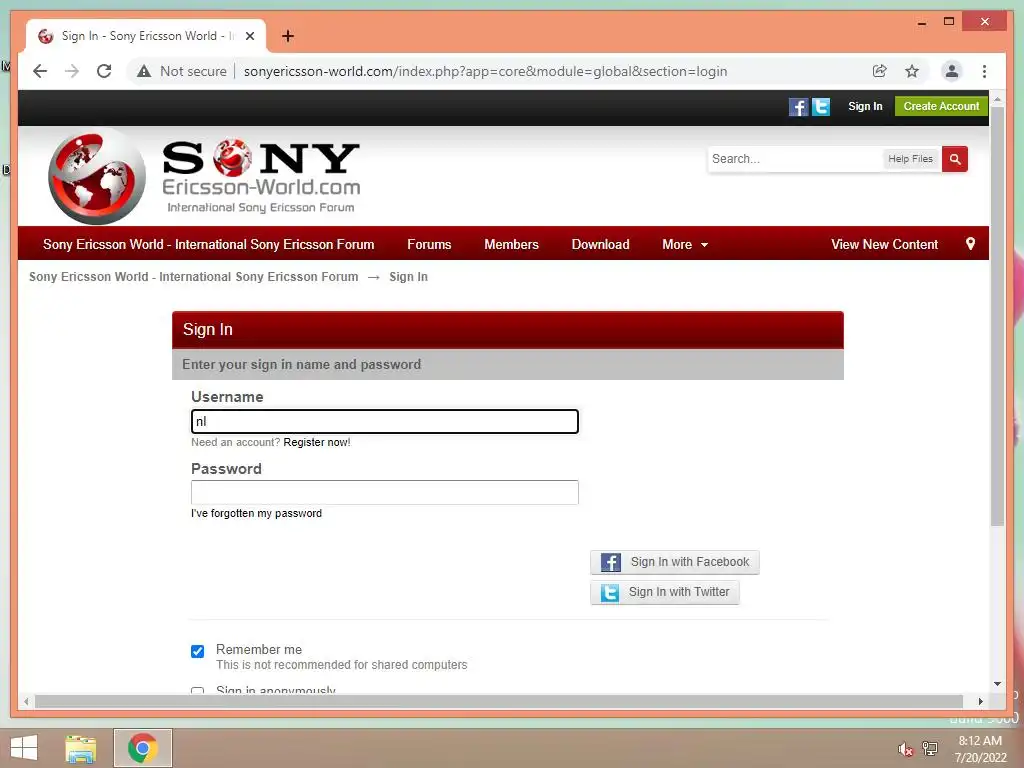Open the Chrome profile avatar
This screenshot has width=1024, height=768.
952,71
